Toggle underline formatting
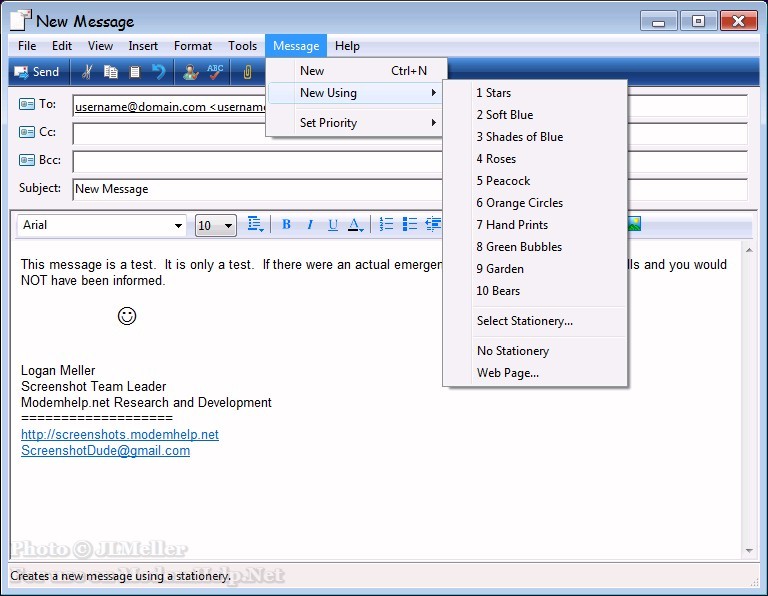Viewport: 768px width, 596px height. [333, 225]
